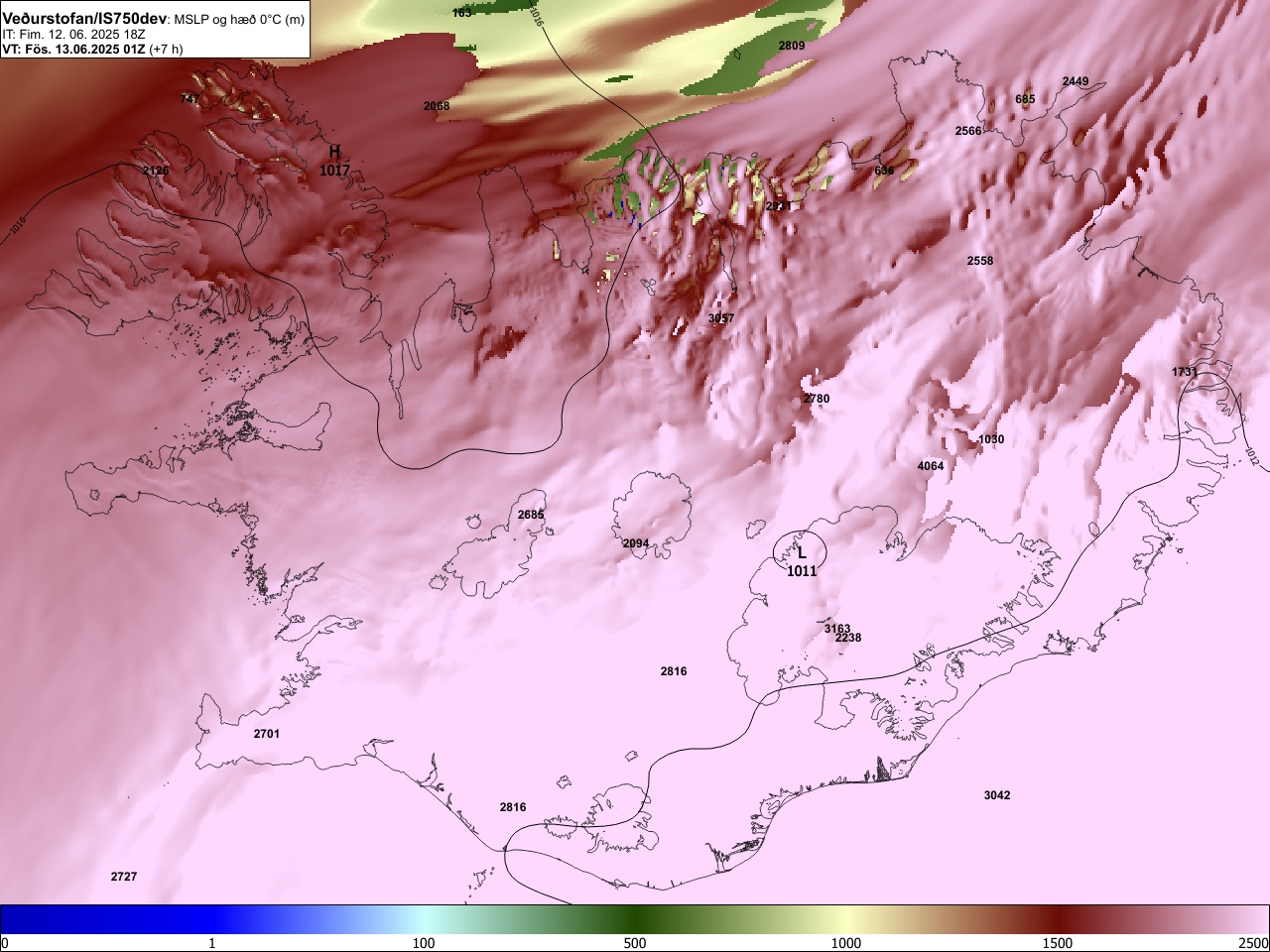Click the '1017' pressure value
This screenshot has height=952, width=1270.
(334, 171)
